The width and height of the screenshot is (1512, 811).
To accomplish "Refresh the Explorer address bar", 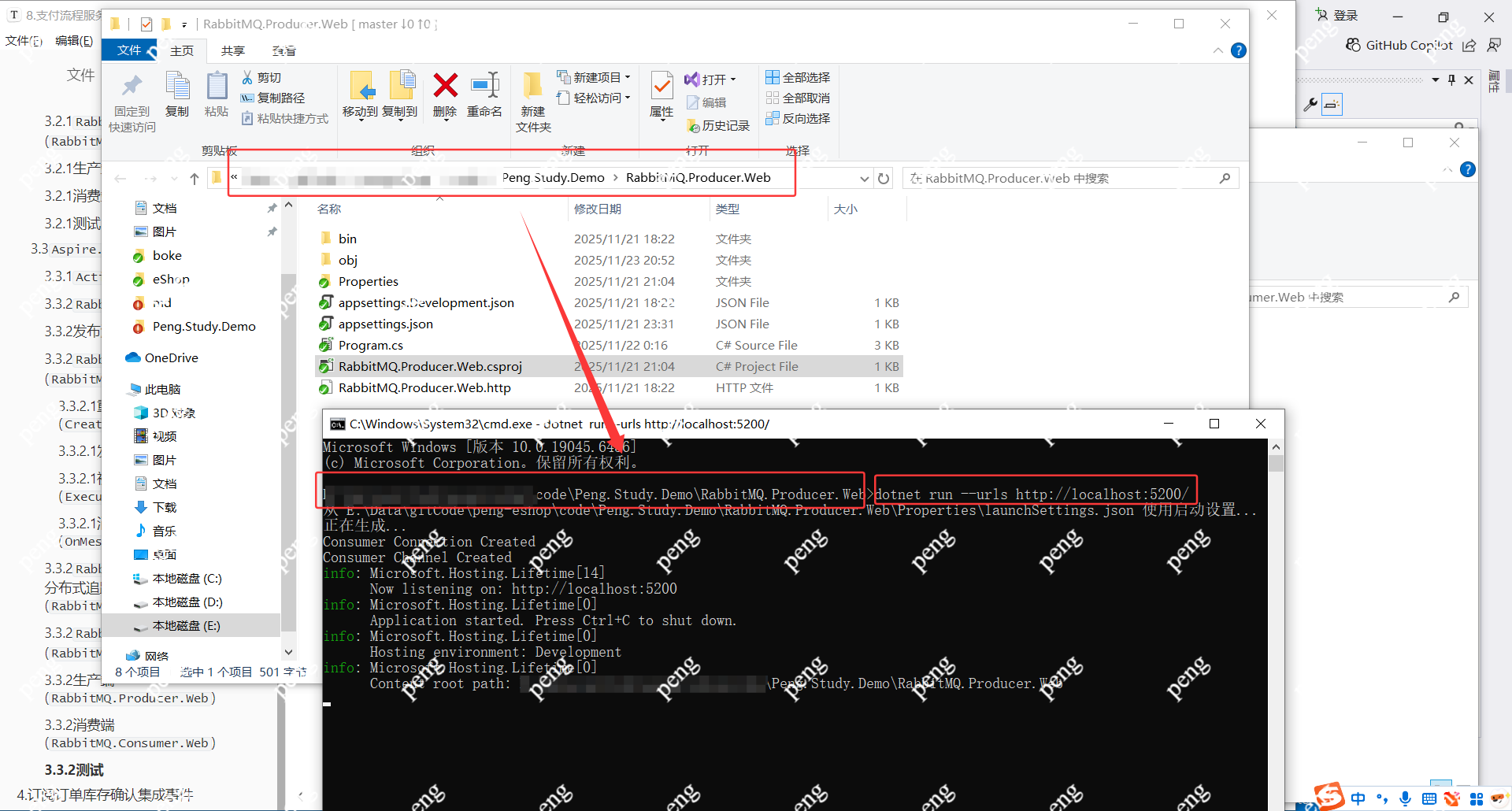I will click(x=884, y=179).
